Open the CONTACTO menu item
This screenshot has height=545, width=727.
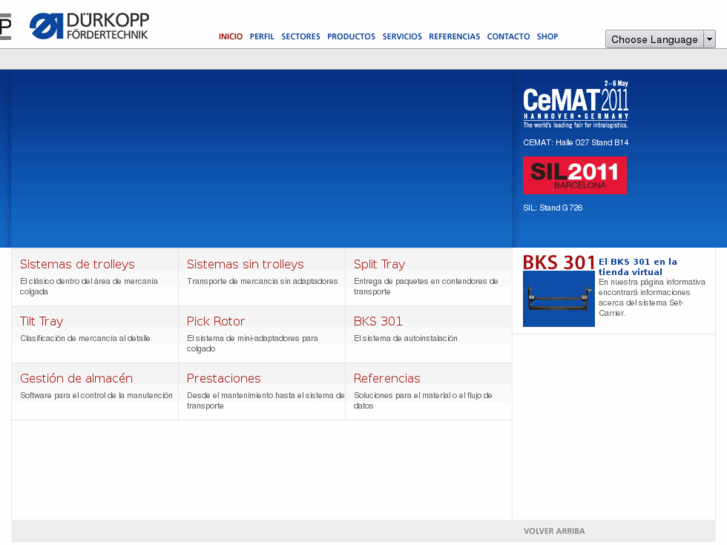pyautogui.click(x=508, y=37)
